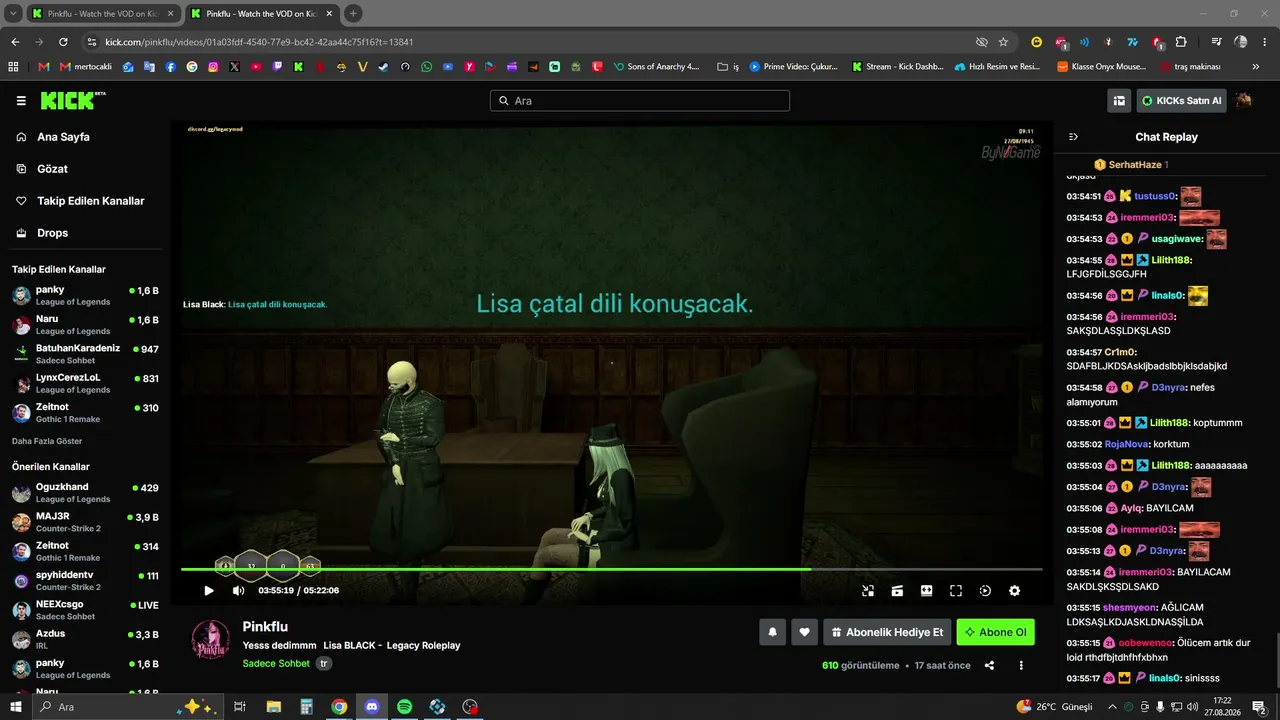
Task: Play the paused VOD
Action: (x=209, y=591)
